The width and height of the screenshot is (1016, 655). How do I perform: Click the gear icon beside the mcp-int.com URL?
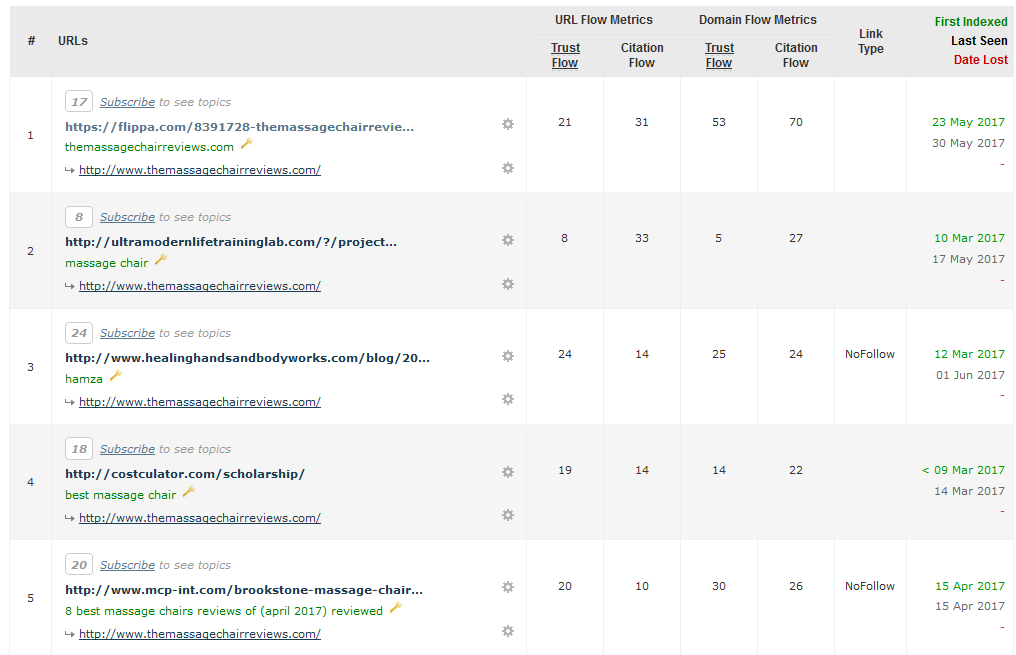point(508,588)
